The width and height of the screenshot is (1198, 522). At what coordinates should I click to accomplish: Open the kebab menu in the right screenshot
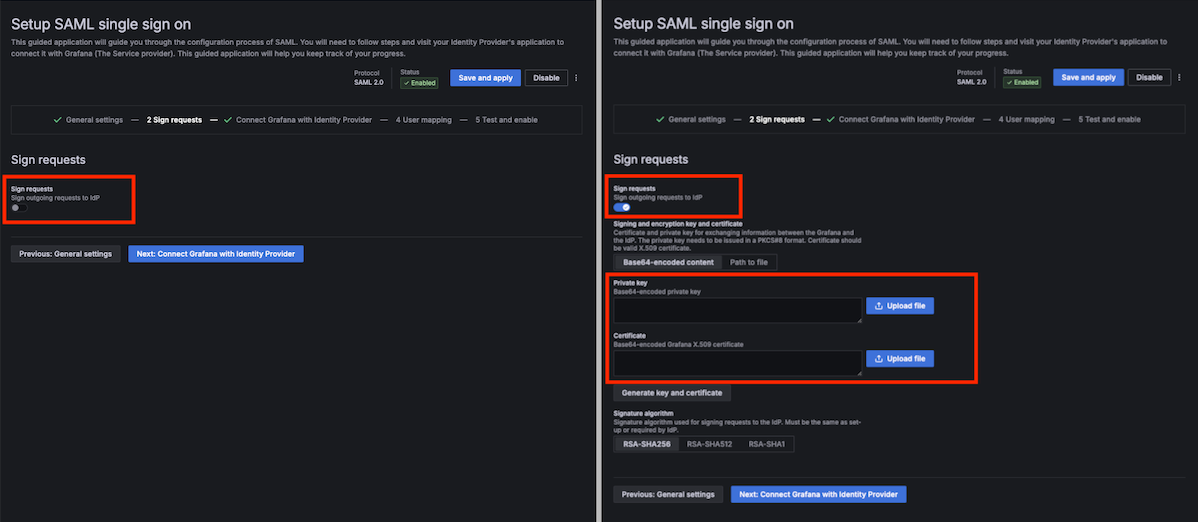point(1178,77)
